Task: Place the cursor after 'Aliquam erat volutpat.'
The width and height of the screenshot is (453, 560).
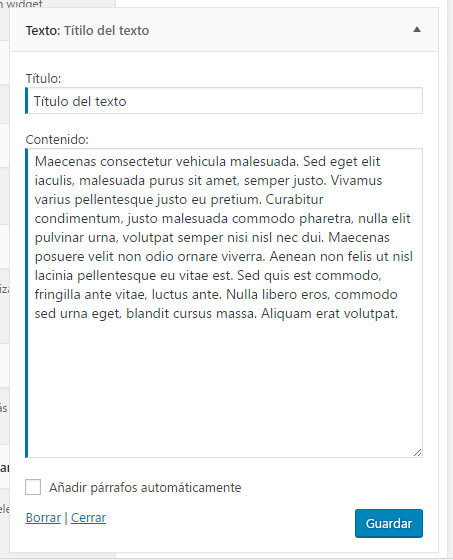Action: tap(399, 314)
